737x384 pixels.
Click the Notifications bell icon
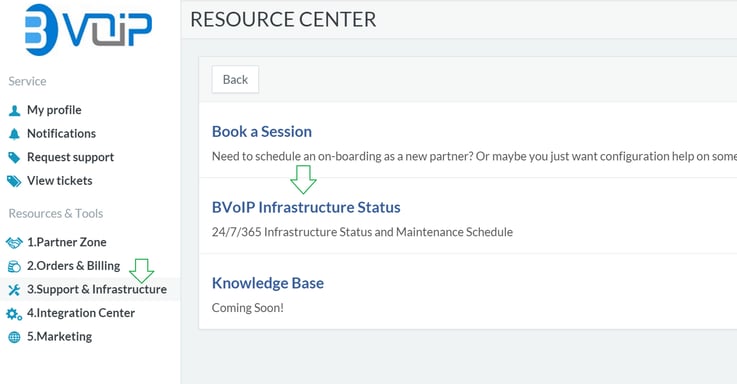point(15,134)
